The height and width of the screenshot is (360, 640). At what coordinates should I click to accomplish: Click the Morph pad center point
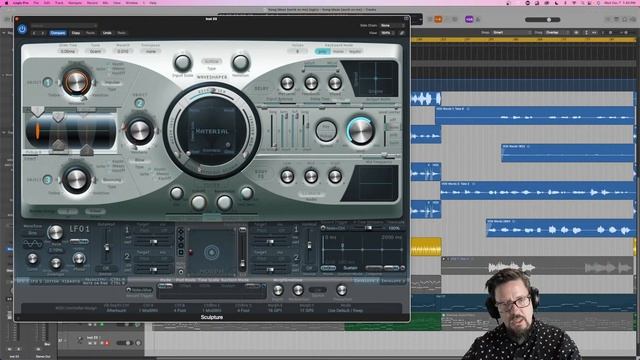click(211, 252)
